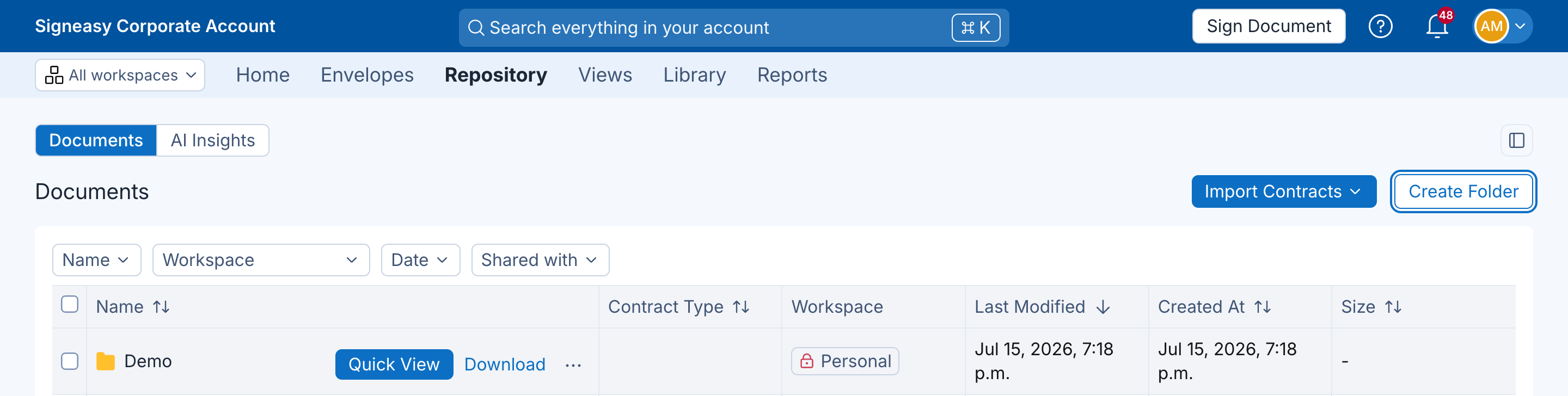The width and height of the screenshot is (1568, 396).
Task: Expand the Shared with filter
Action: click(x=540, y=260)
